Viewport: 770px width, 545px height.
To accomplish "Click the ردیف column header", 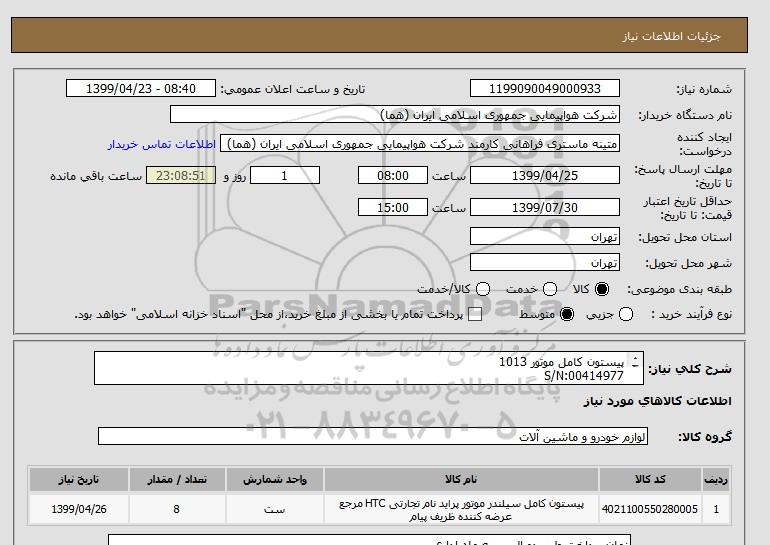I will [x=716, y=479].
